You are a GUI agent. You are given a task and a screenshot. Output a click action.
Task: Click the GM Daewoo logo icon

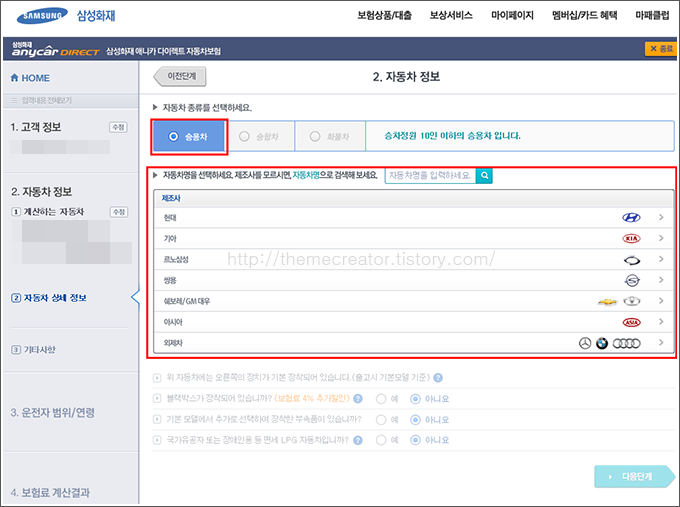pos(632,301)
